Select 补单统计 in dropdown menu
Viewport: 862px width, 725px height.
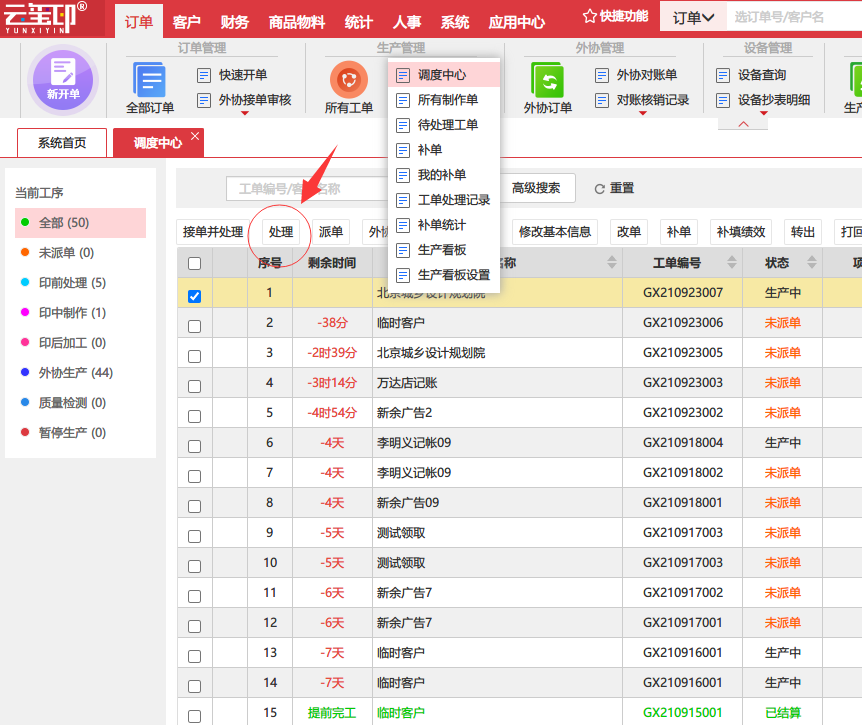444,225
